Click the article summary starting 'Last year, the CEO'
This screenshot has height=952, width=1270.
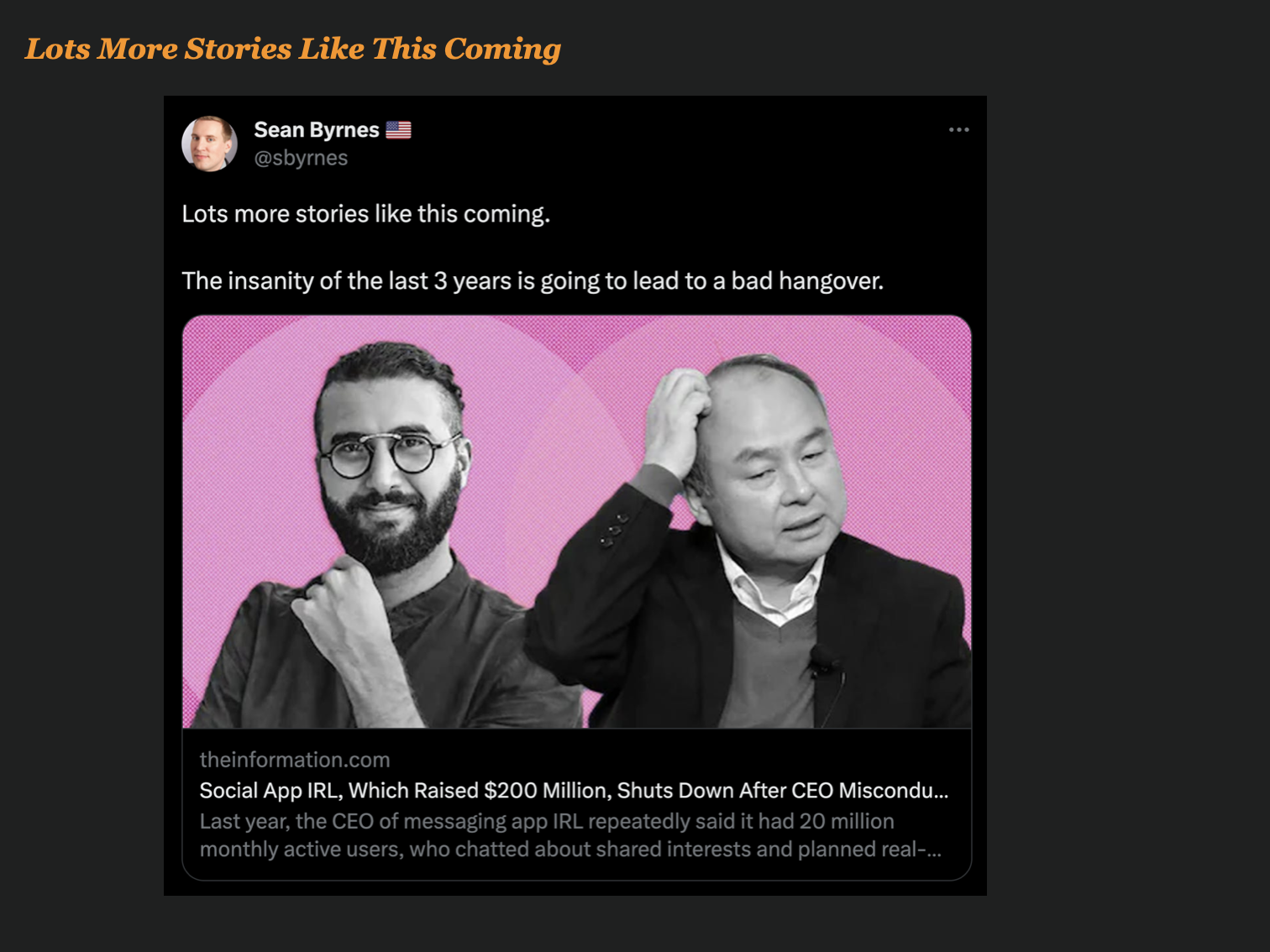tap(569, 835)
